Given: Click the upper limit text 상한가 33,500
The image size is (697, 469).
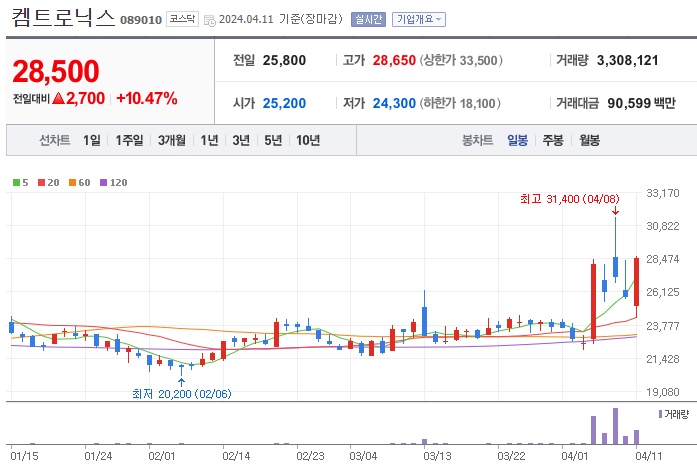Looking at the screenshot, I should point(461,60).
